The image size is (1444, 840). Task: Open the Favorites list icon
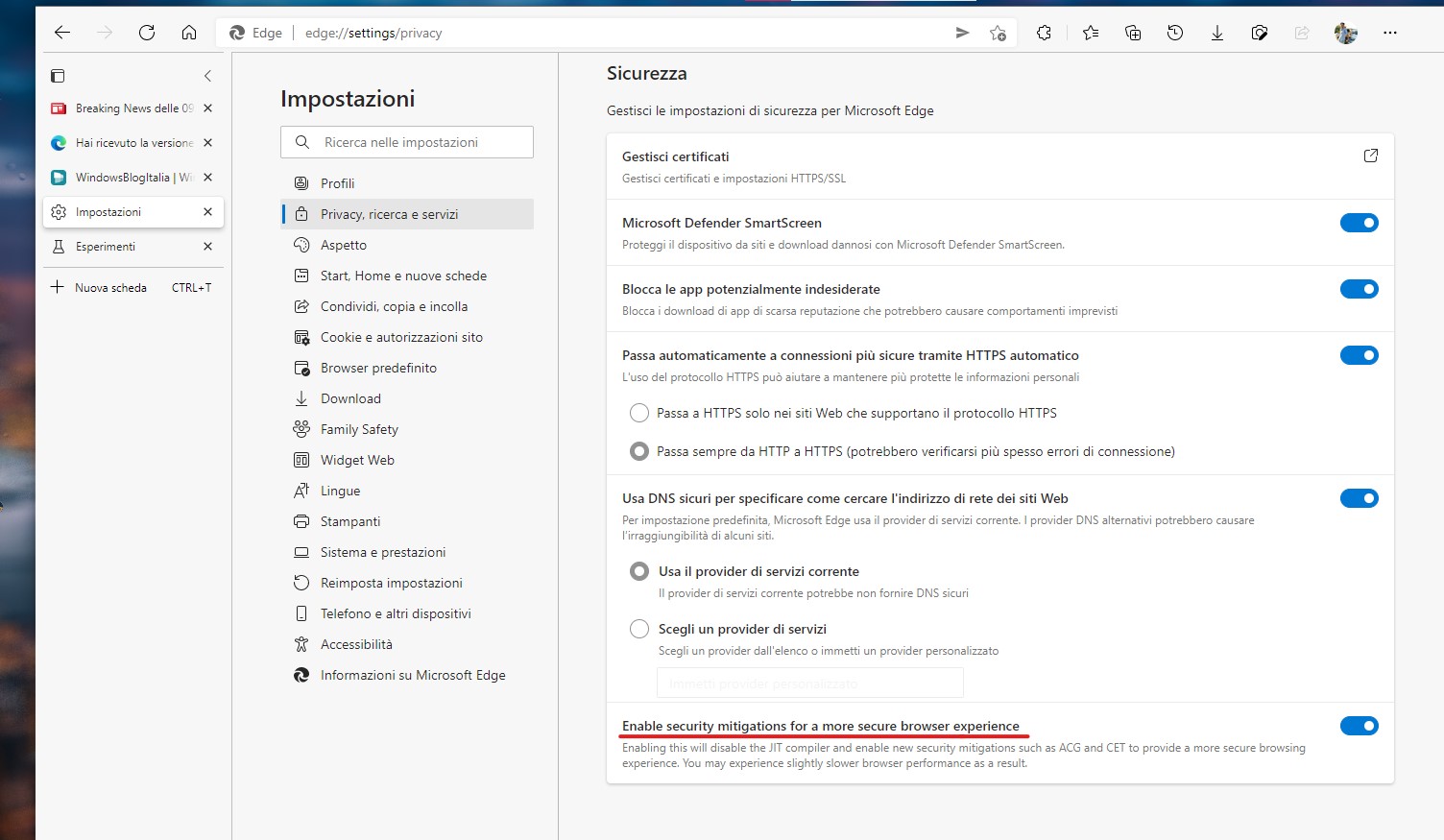[1090, 33]
